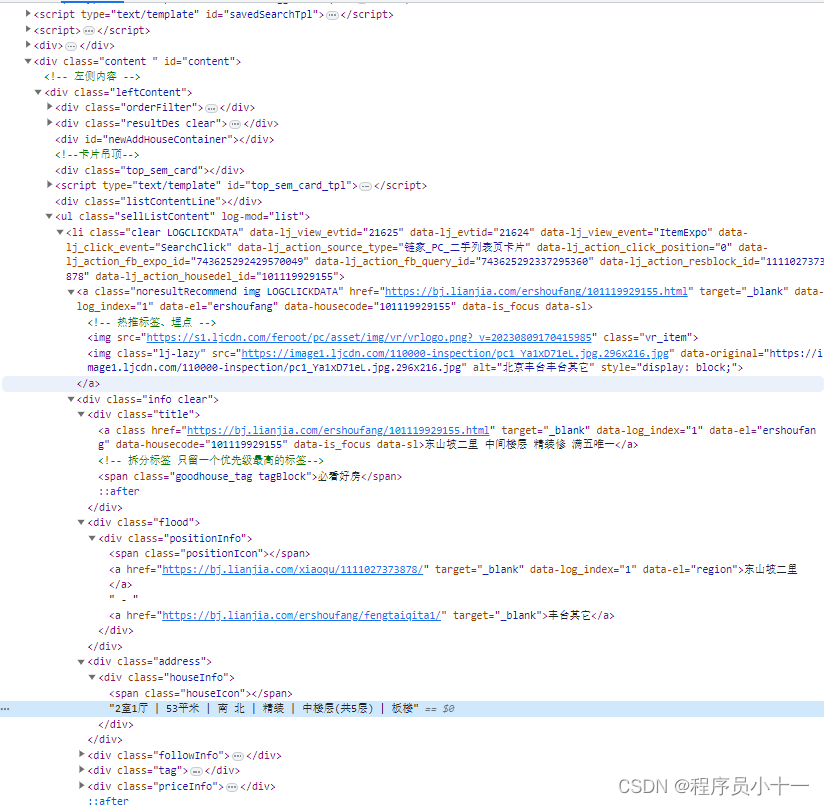Select the houseIcon span line

pos(201,693)
